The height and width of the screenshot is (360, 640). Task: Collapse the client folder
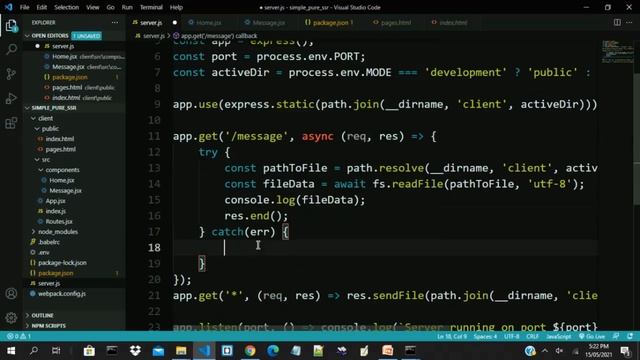coord(33,118)
